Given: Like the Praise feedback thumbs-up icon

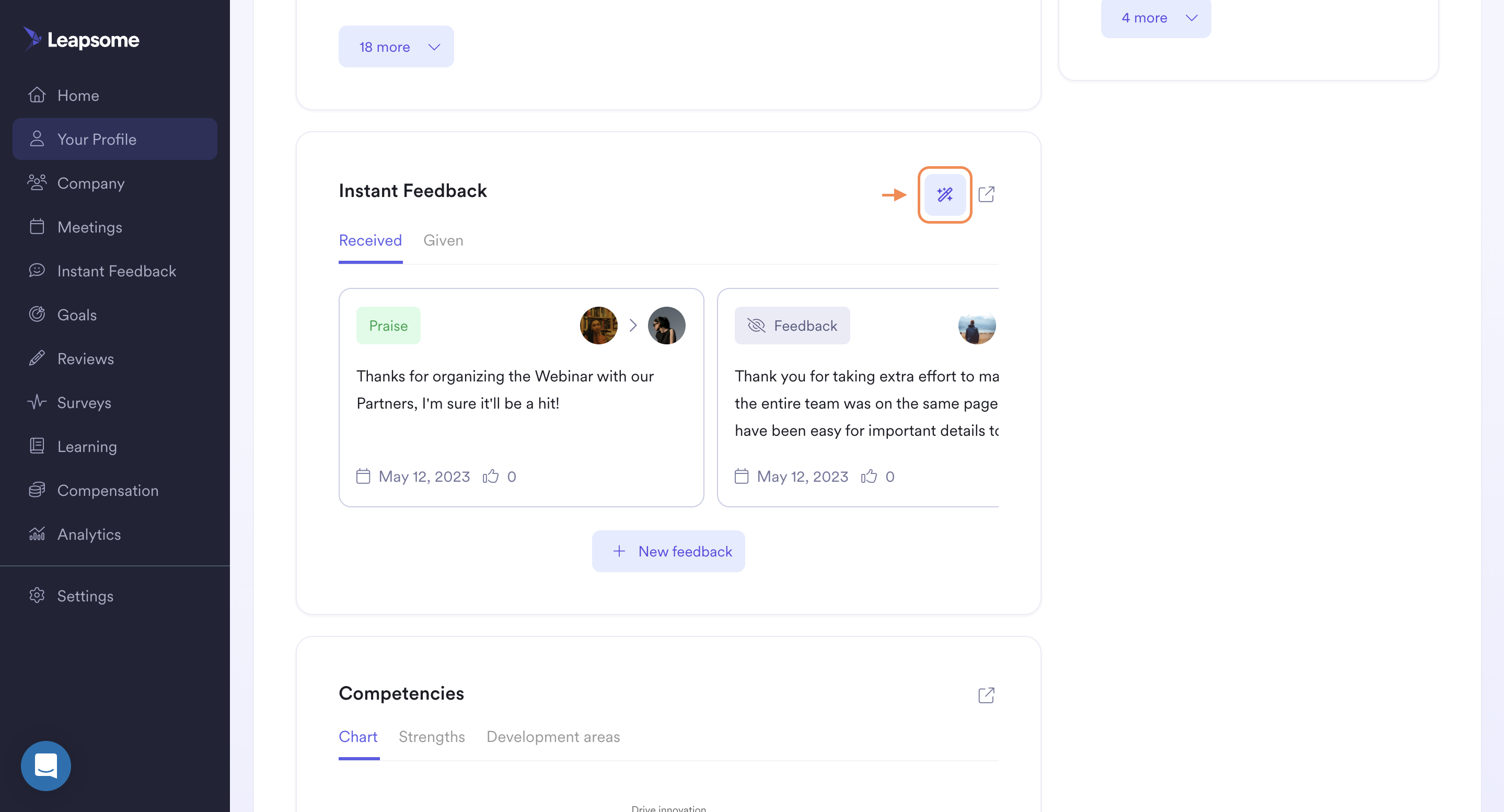Looking at the screenshot, I should [x=490, y=477].
